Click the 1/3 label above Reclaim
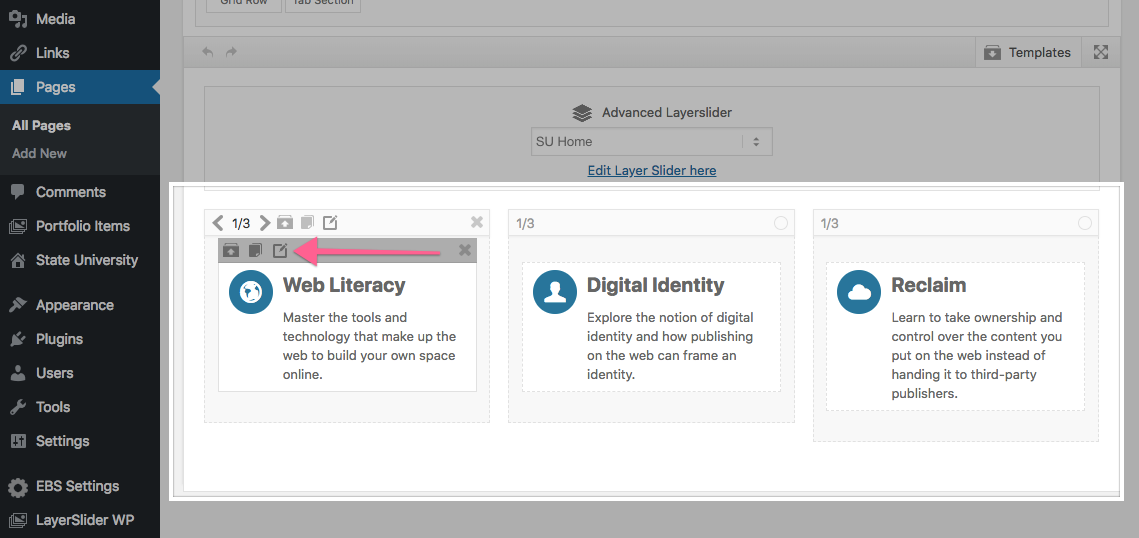 (x=830, y=223)
